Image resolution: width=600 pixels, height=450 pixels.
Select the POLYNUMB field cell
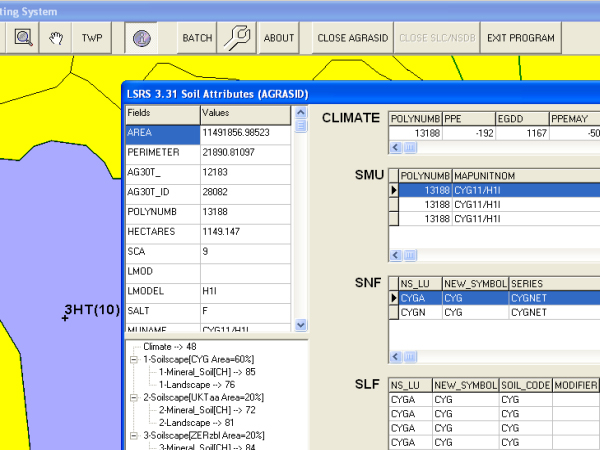(163, 214)
